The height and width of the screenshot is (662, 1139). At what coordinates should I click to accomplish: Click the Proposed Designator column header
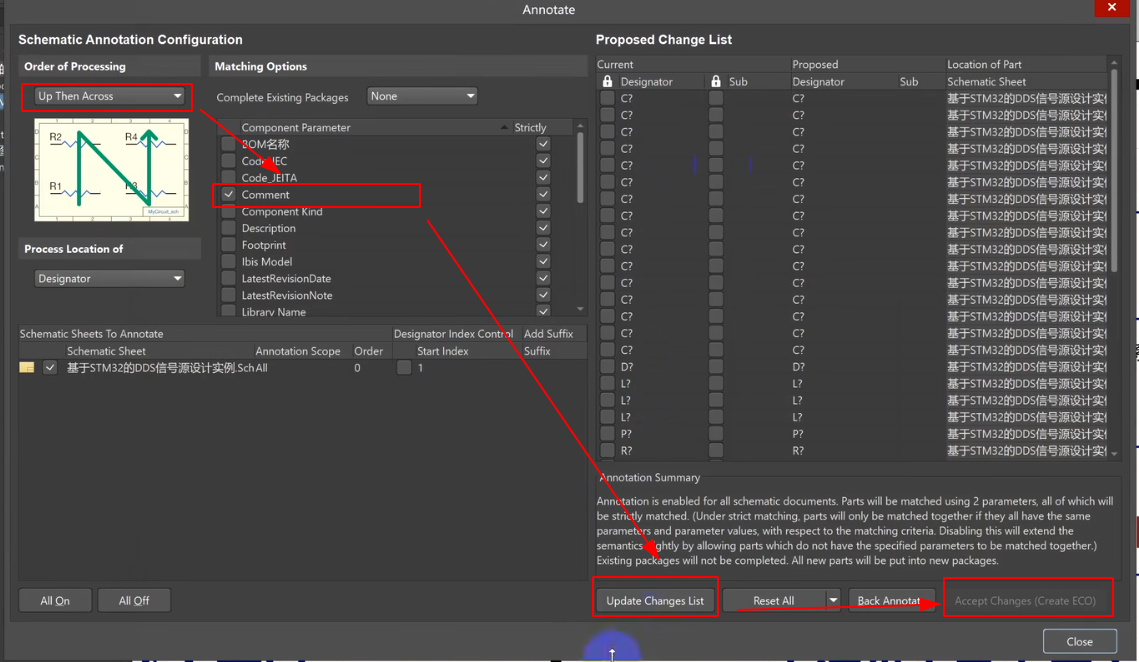tap(818, 81)
